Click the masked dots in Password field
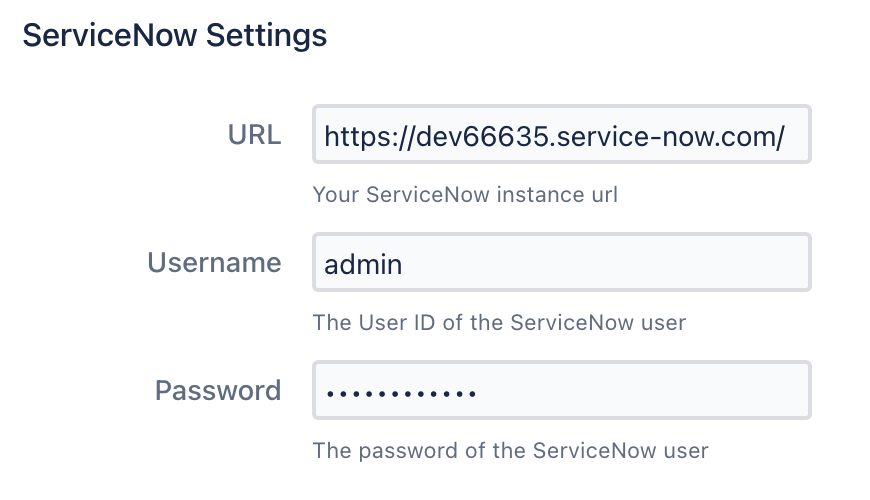Image resolution: width=870 pixels, height=500 pixels. [400, 391]
